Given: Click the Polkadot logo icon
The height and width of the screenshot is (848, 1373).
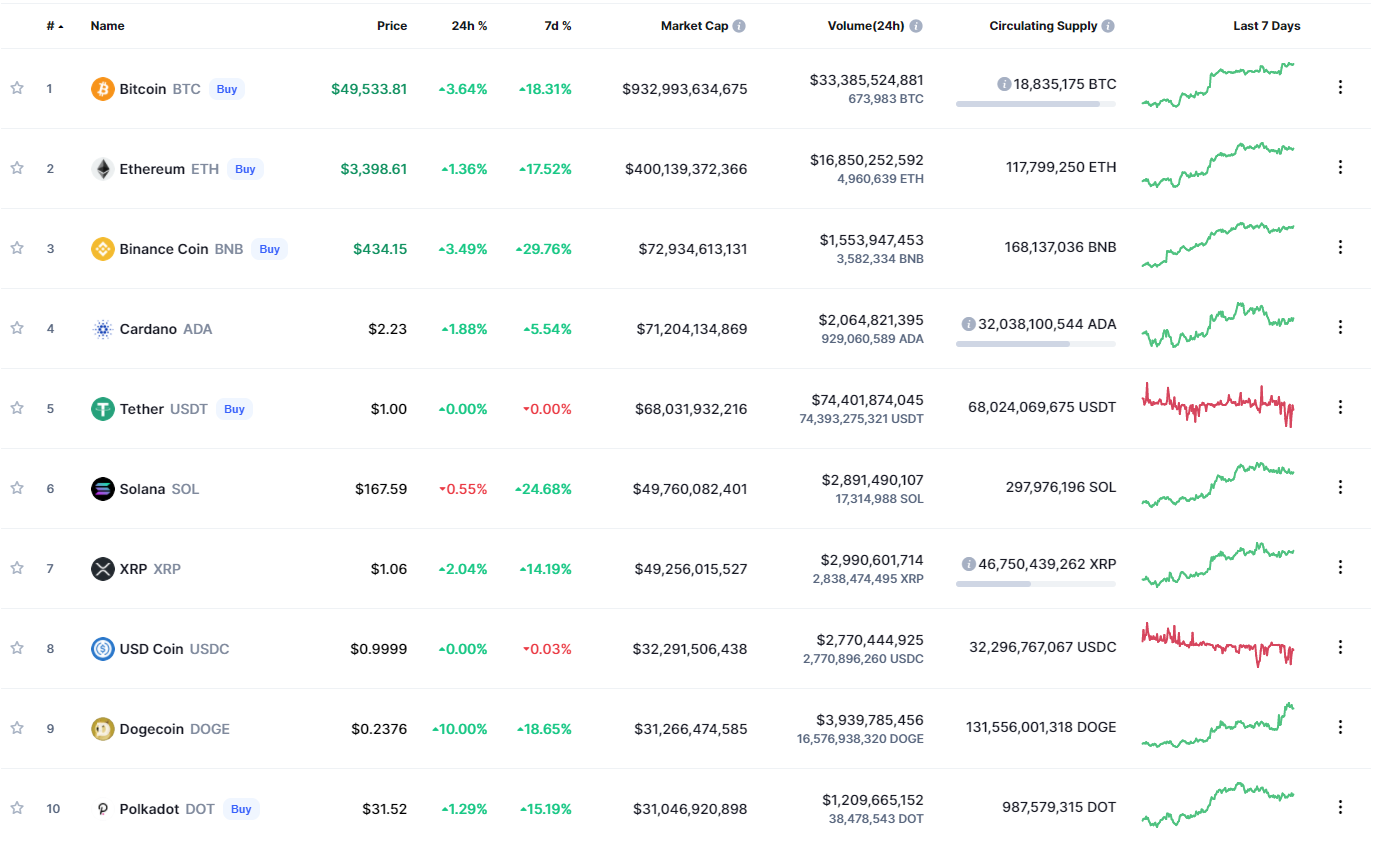Looking at the screenshot, I should coord(102,809).
